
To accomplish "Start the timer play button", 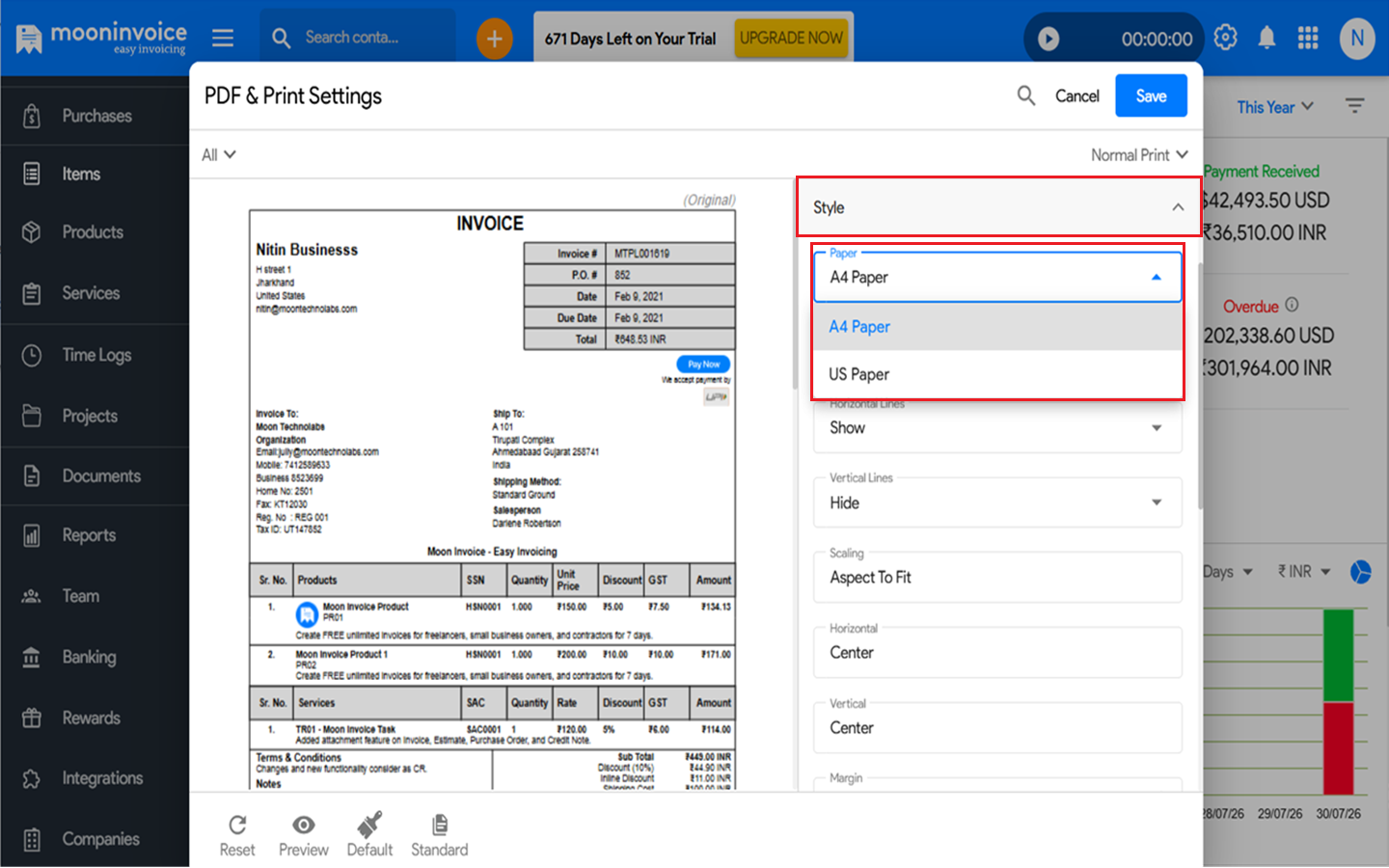I will coord(1049,39).
